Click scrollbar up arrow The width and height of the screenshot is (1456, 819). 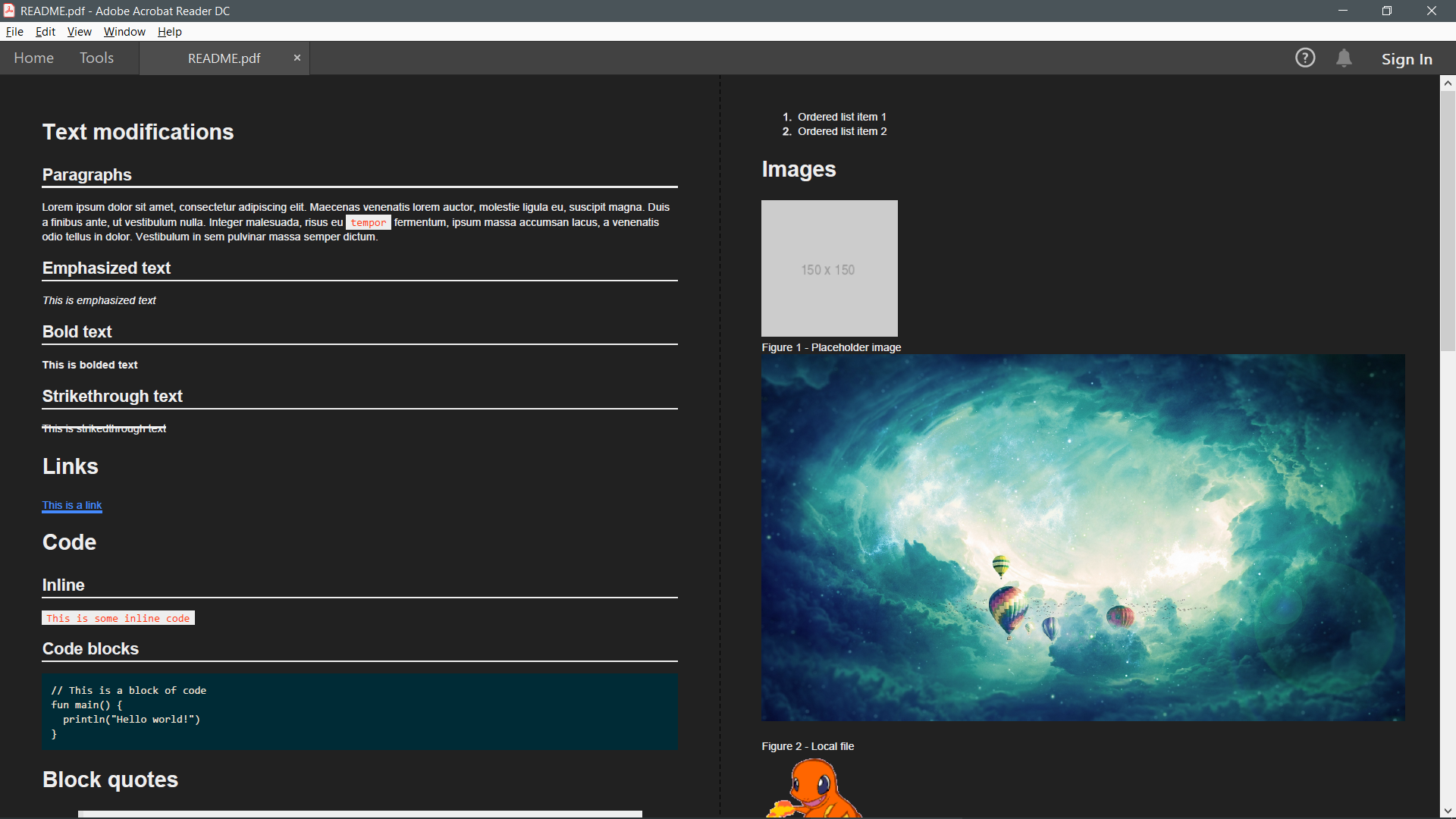(x=1448, y=83)
